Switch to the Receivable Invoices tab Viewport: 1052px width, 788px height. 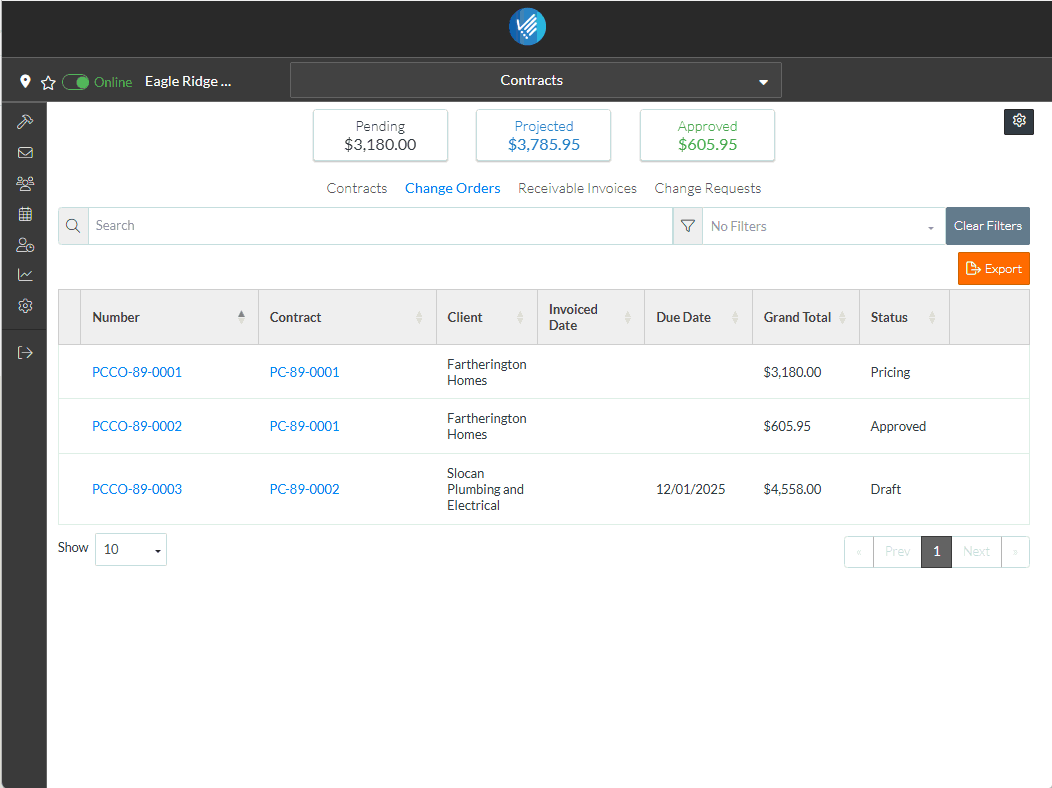tap(577, 188)
